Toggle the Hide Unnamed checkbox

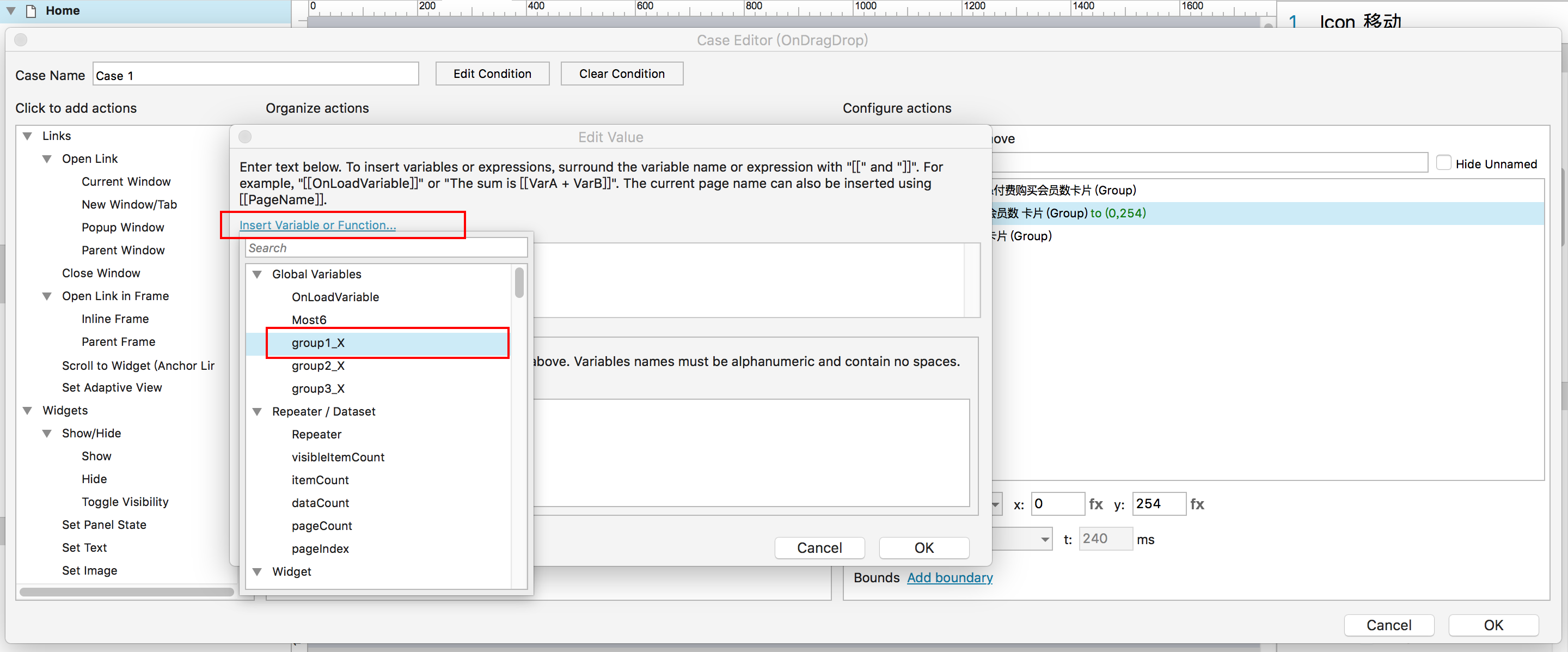(x=1443, y=163)
